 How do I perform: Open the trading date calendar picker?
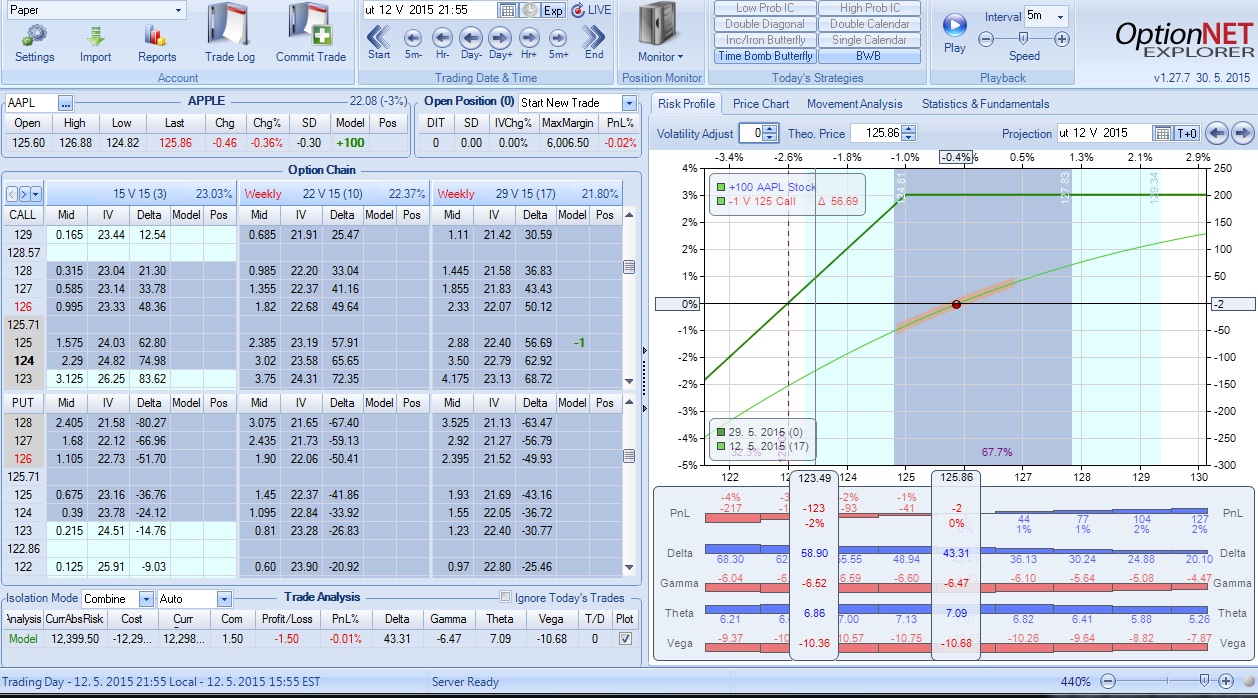508,10
